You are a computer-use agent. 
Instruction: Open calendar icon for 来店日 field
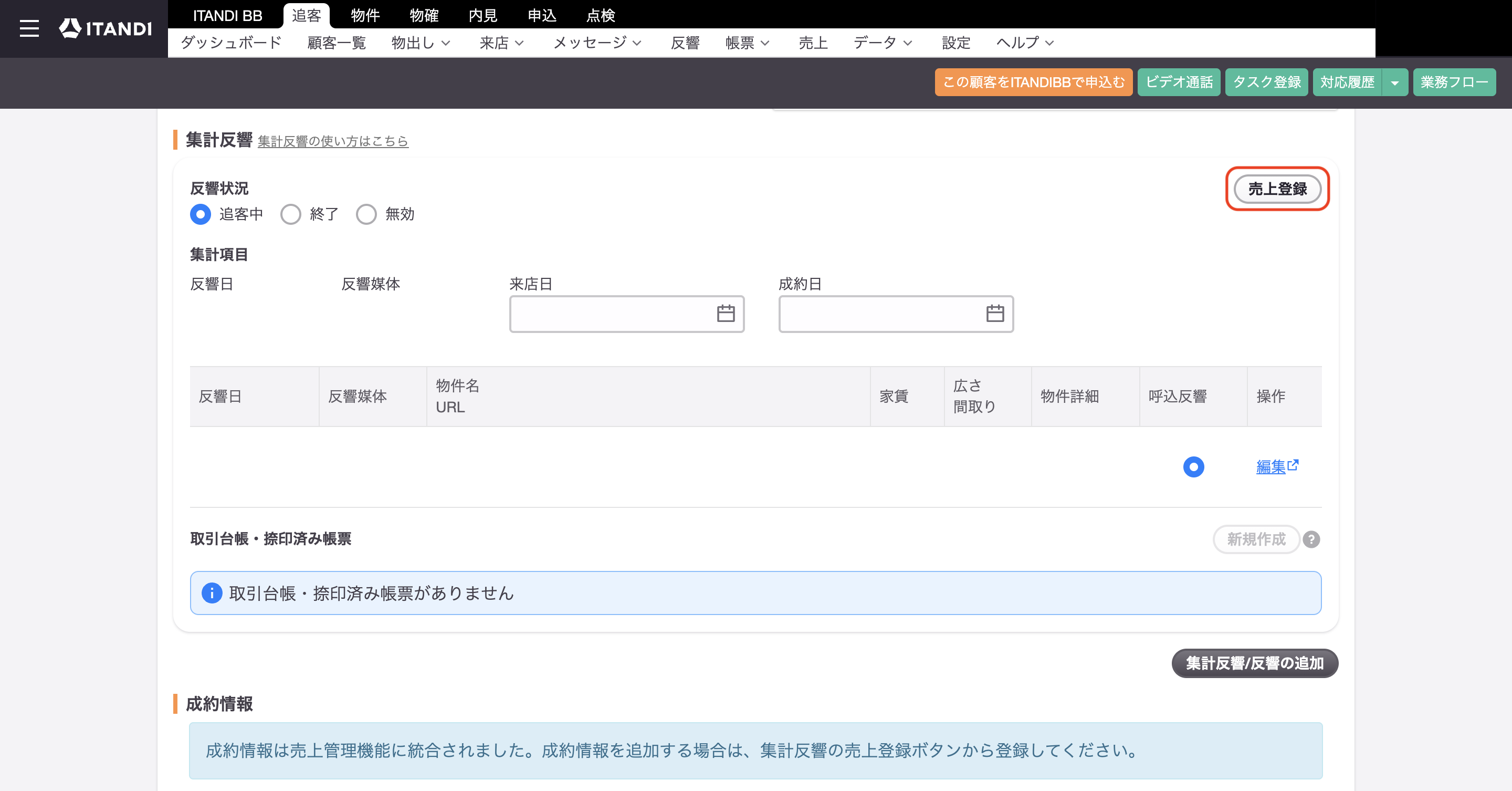(x=726, y=314)
